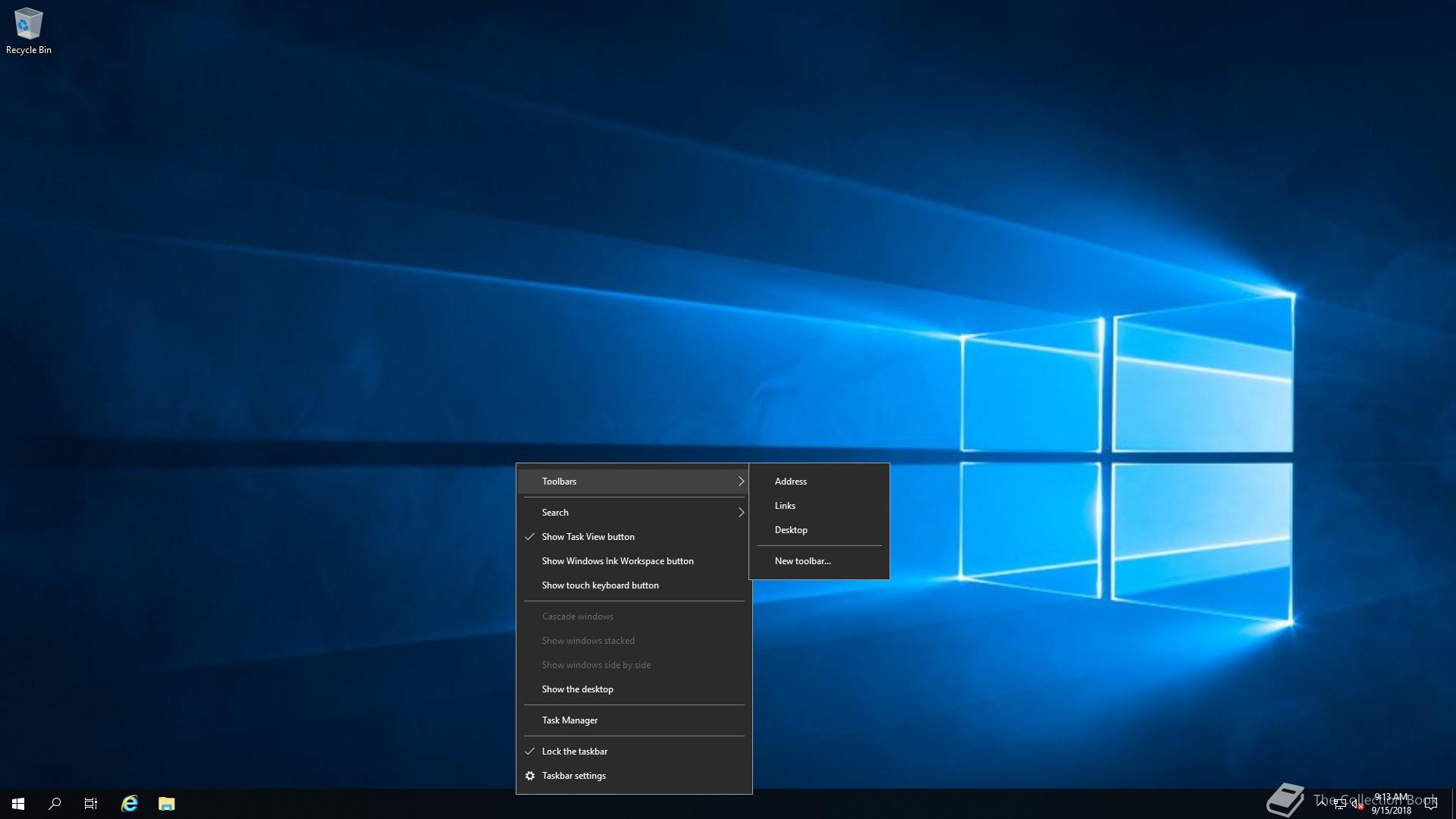Open the volume tray icon
The width and height of the screenshot is (1456, 819).
coord(1357,804)
